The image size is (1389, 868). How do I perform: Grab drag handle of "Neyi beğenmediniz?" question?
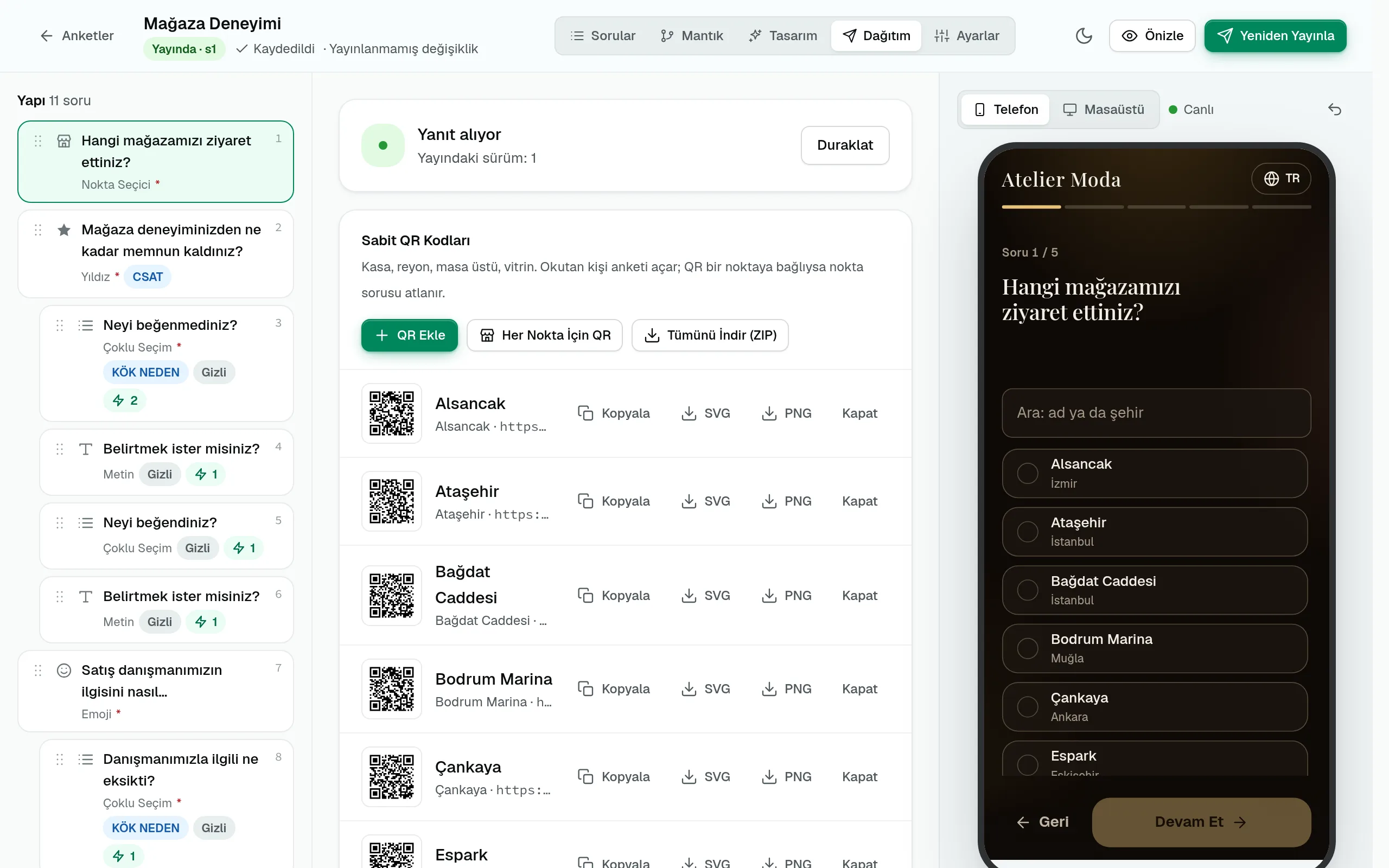pos(60,325)
